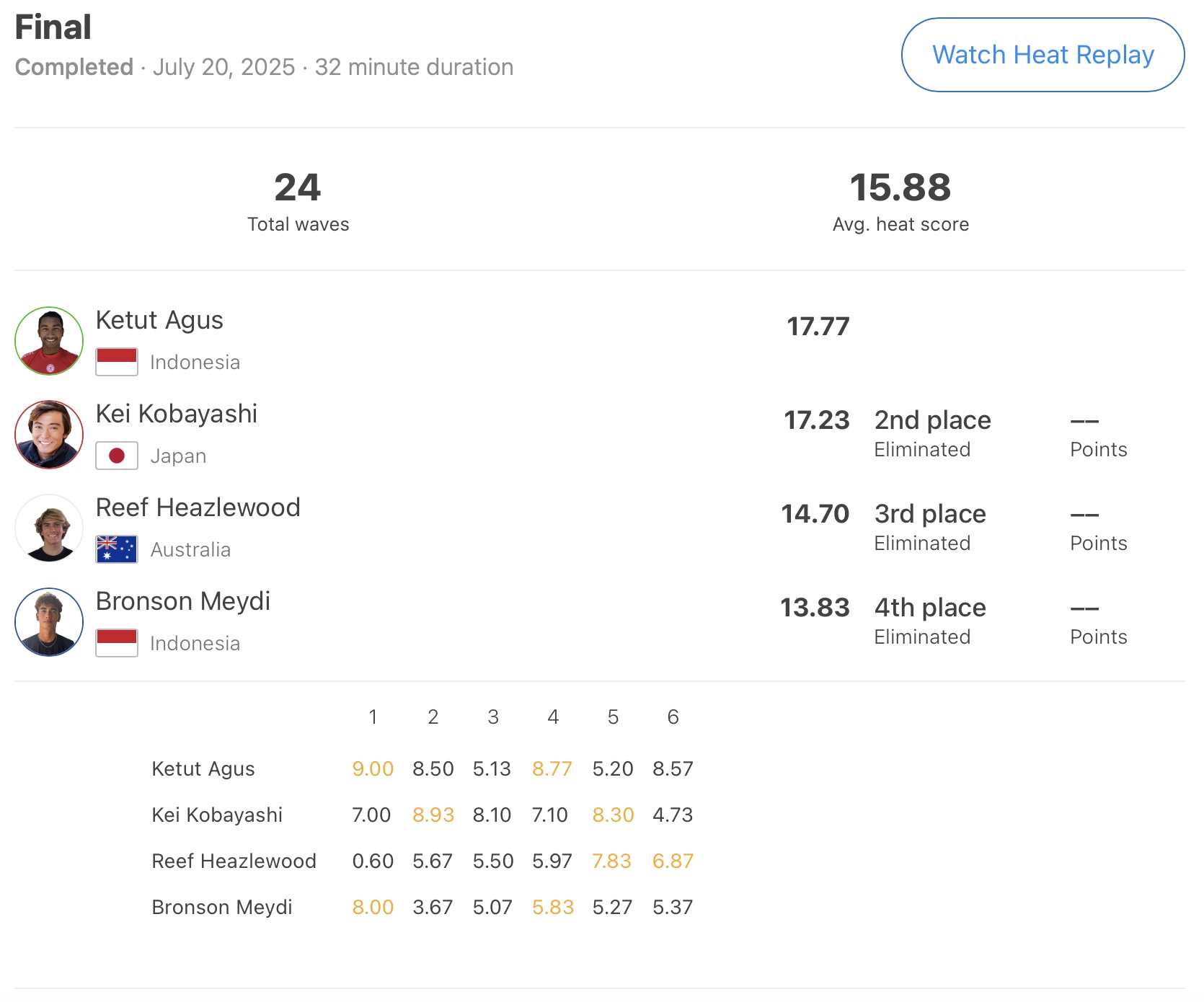
Task: Click the Japan flag icon
Action: [x=117, y=456]
